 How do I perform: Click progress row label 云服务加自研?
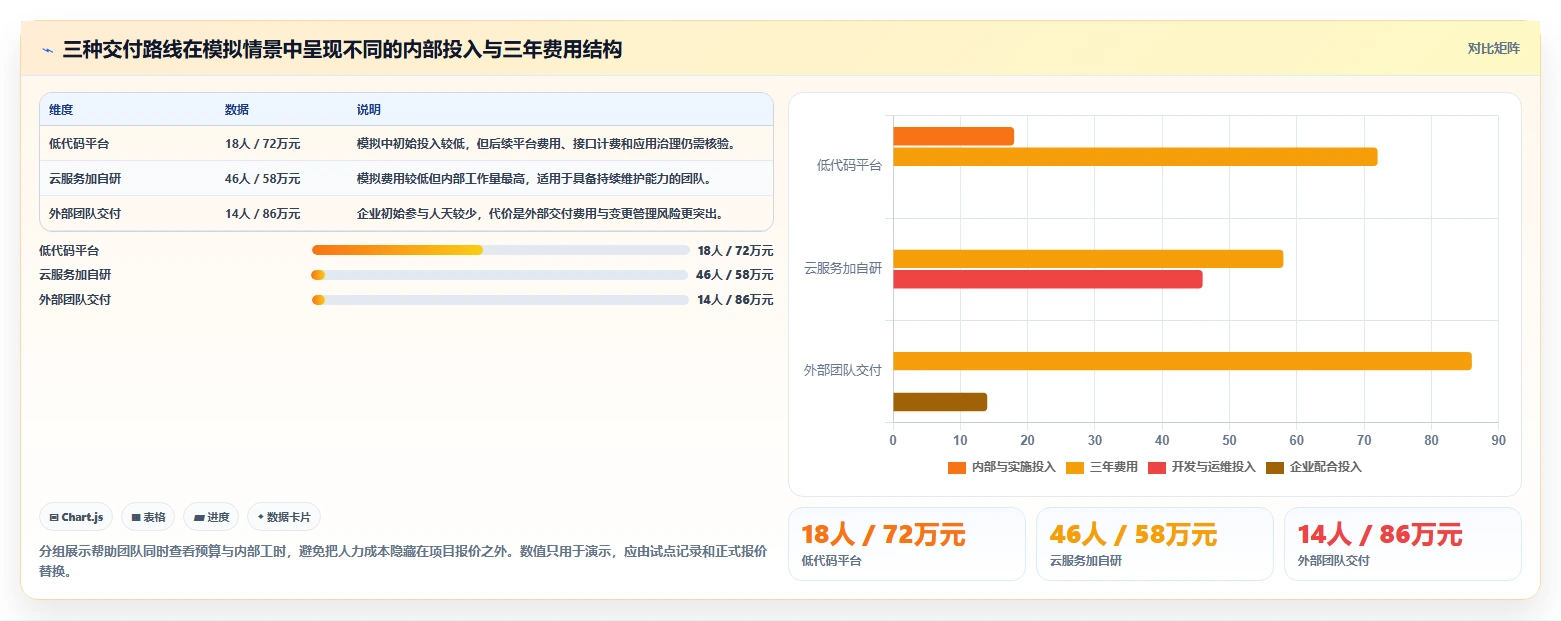75,275
